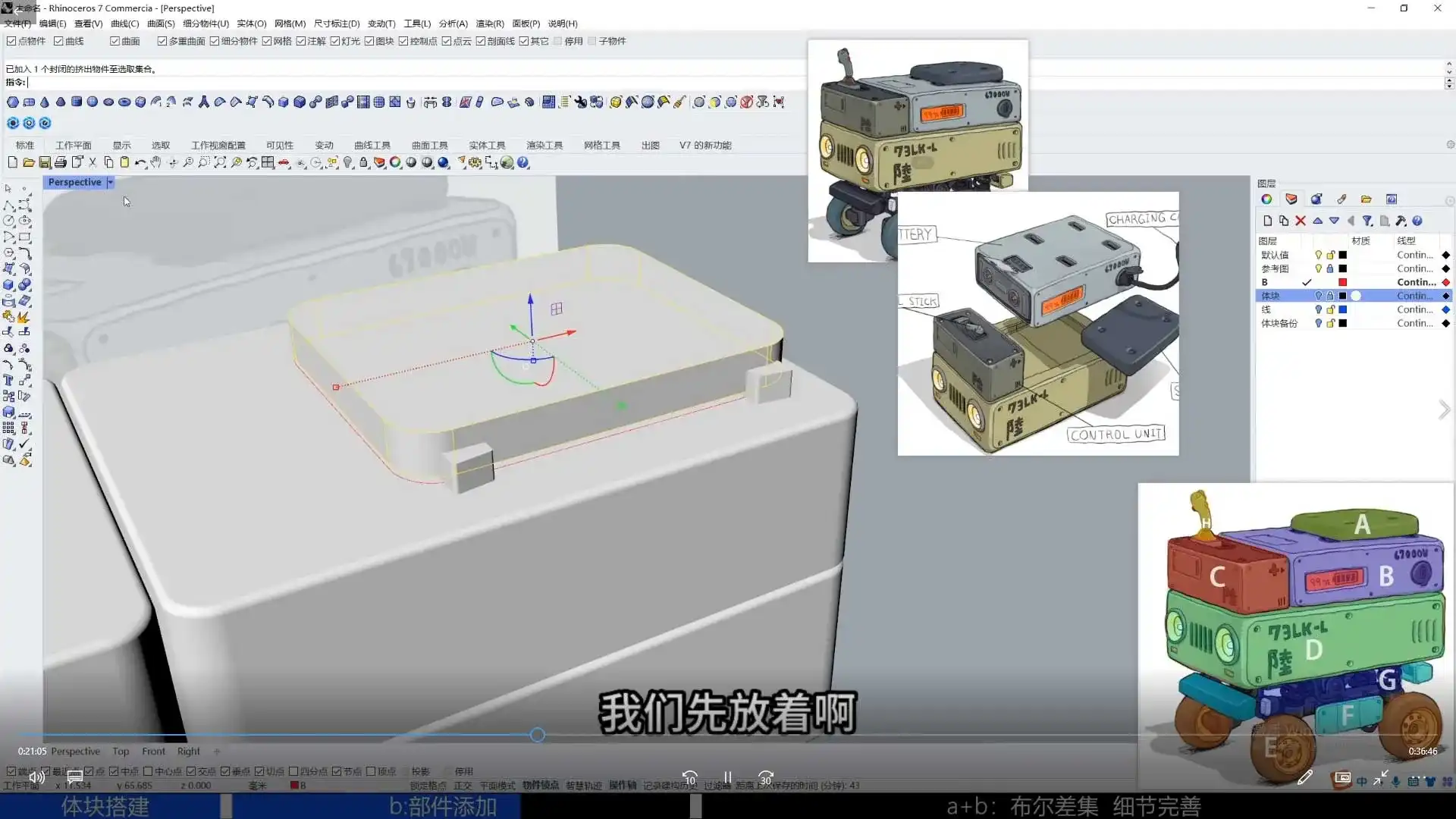
Task: Delete the selected layer with the red X icon
Action: [1301, 221]
